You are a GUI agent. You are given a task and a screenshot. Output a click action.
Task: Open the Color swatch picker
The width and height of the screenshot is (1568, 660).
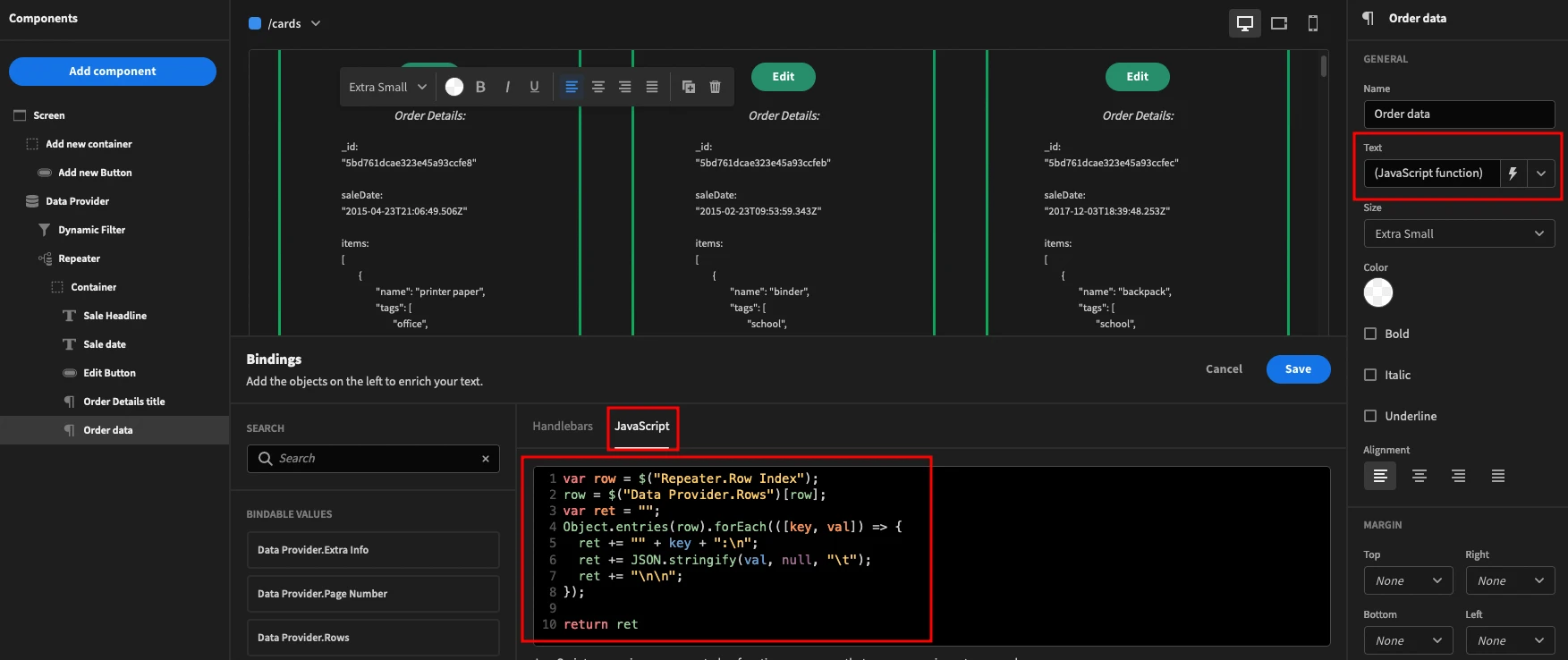(1377, 292)
